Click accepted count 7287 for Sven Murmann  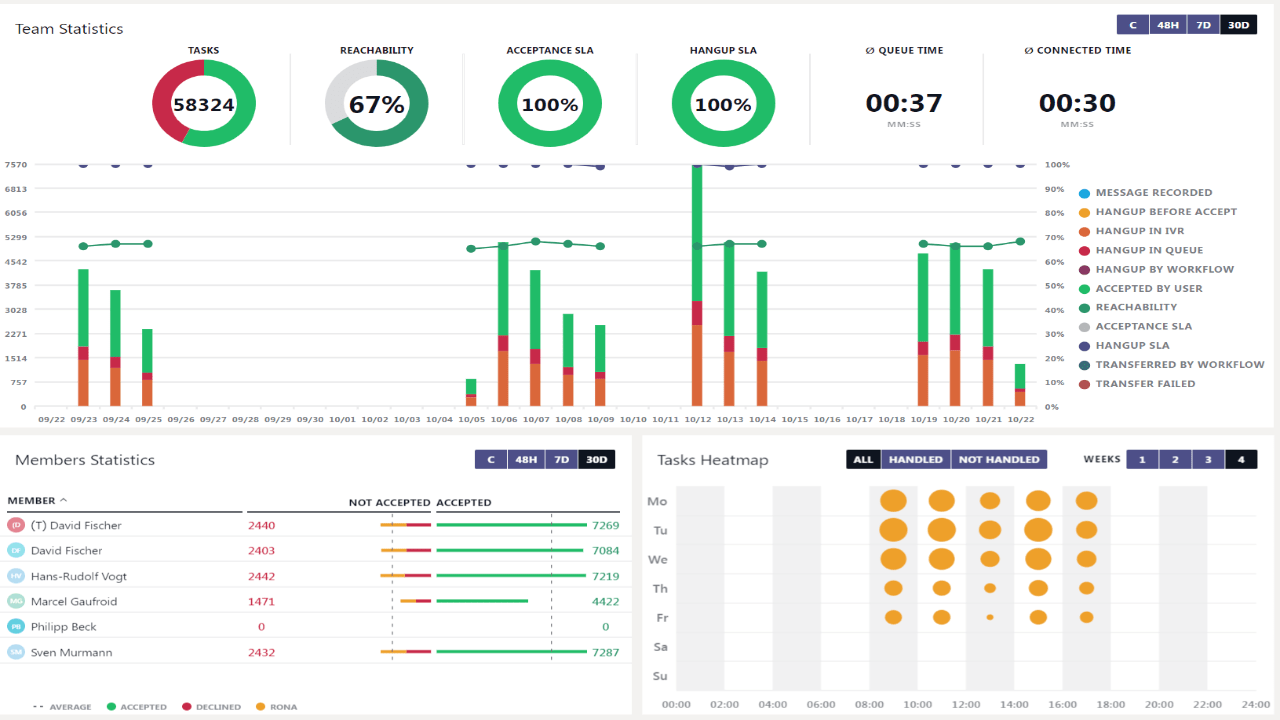(x=605, y=652)
